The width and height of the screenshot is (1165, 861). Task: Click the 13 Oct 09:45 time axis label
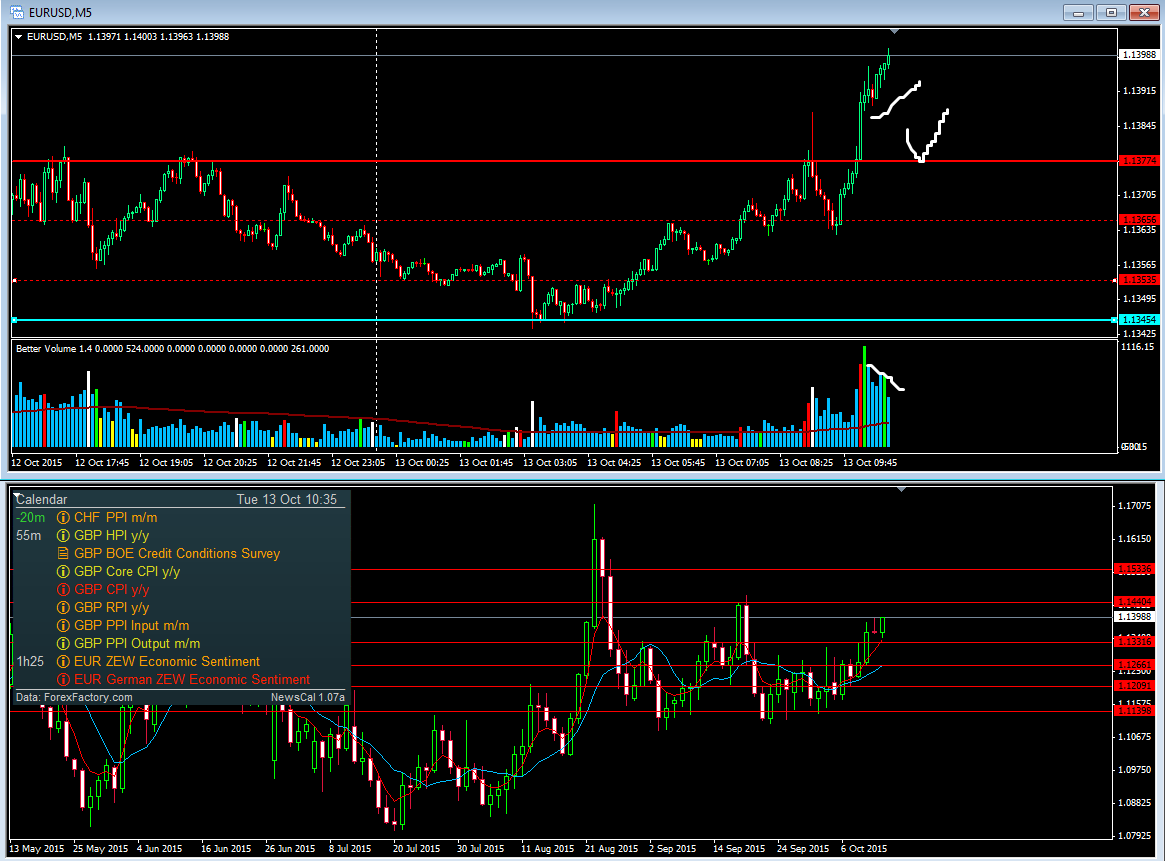tap(870, 462)
